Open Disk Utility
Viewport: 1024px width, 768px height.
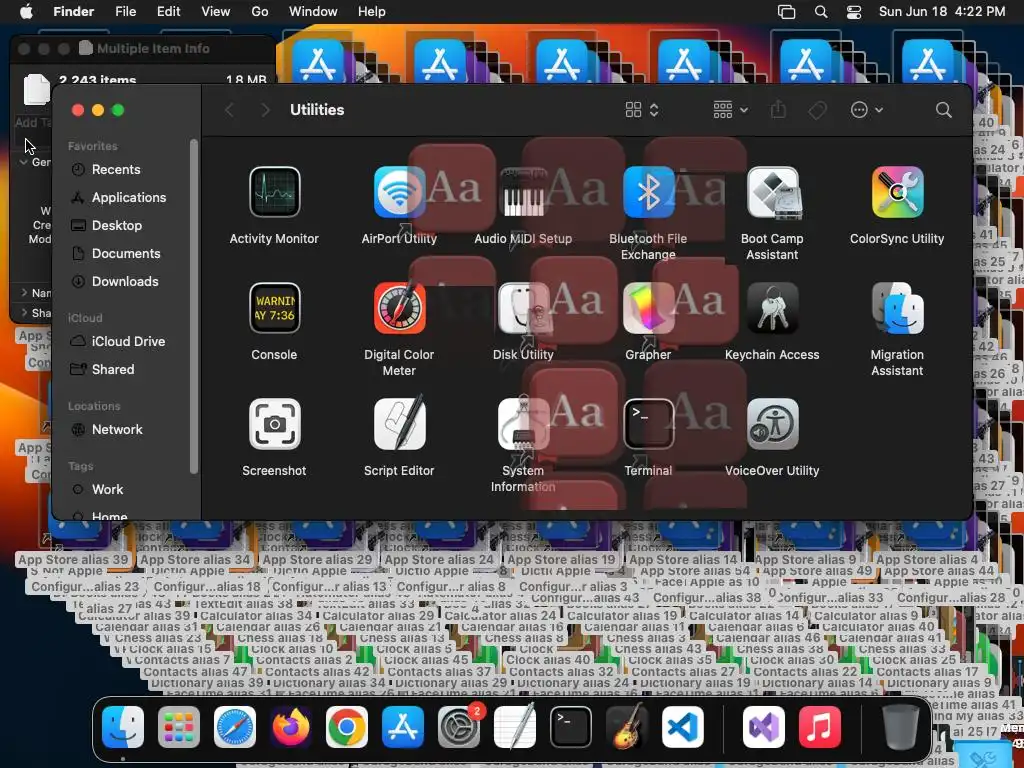[523, 308]
